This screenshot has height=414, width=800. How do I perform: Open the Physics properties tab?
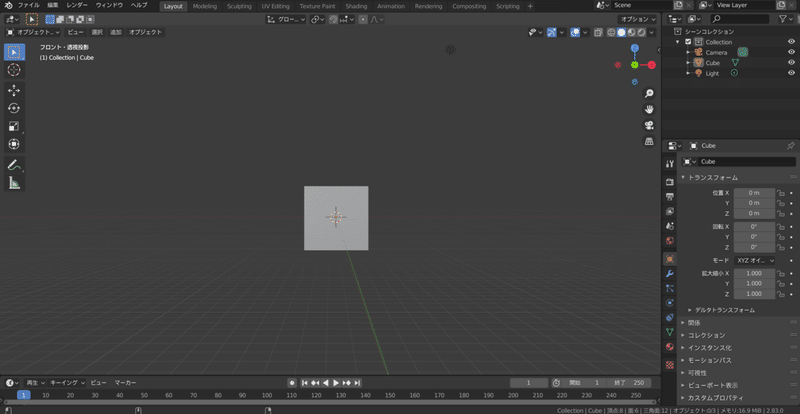(x=670, y=303)
